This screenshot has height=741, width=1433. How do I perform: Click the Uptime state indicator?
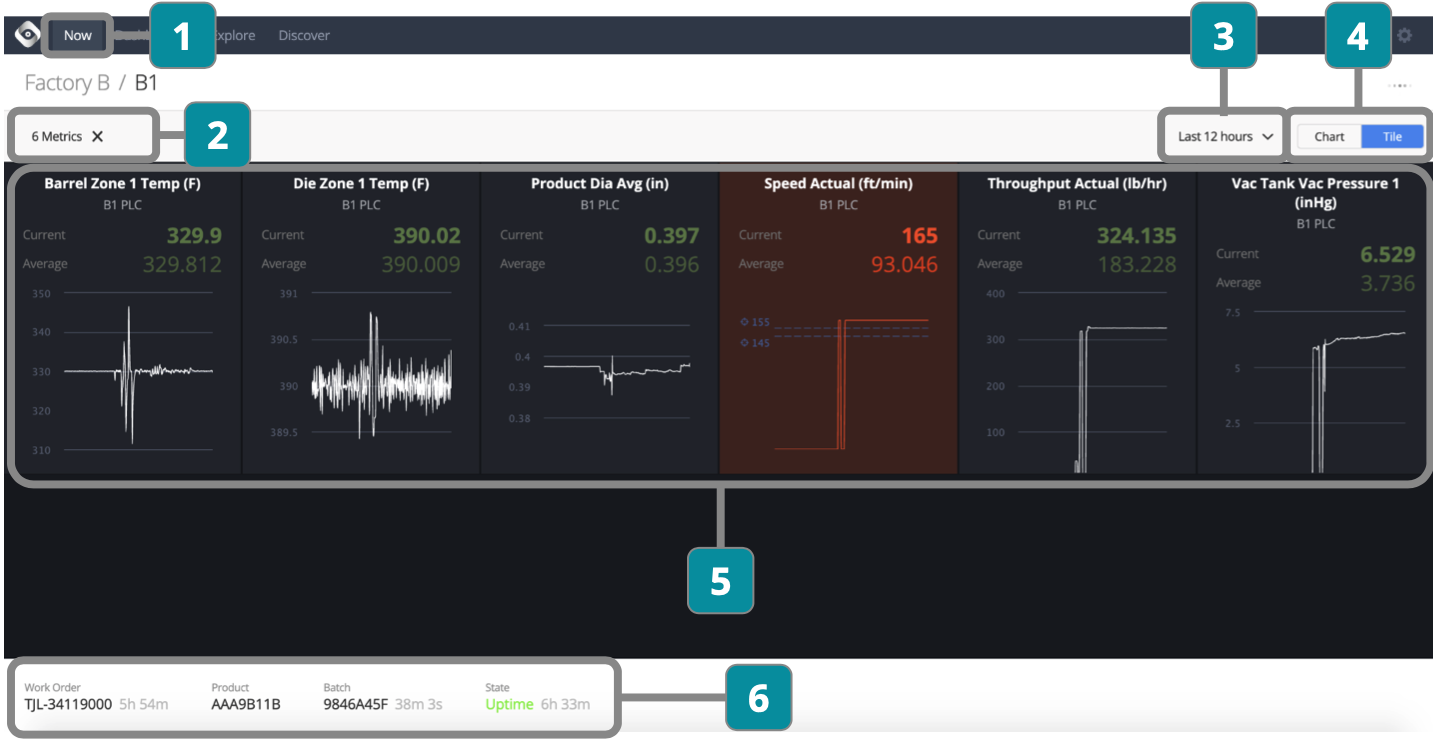509,704
